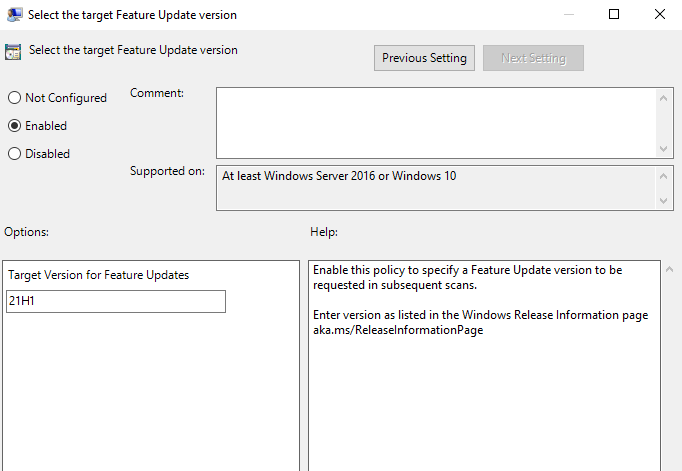
Task: Click the Supported on scroll-down arrow
Action: [x=665, y=201]
